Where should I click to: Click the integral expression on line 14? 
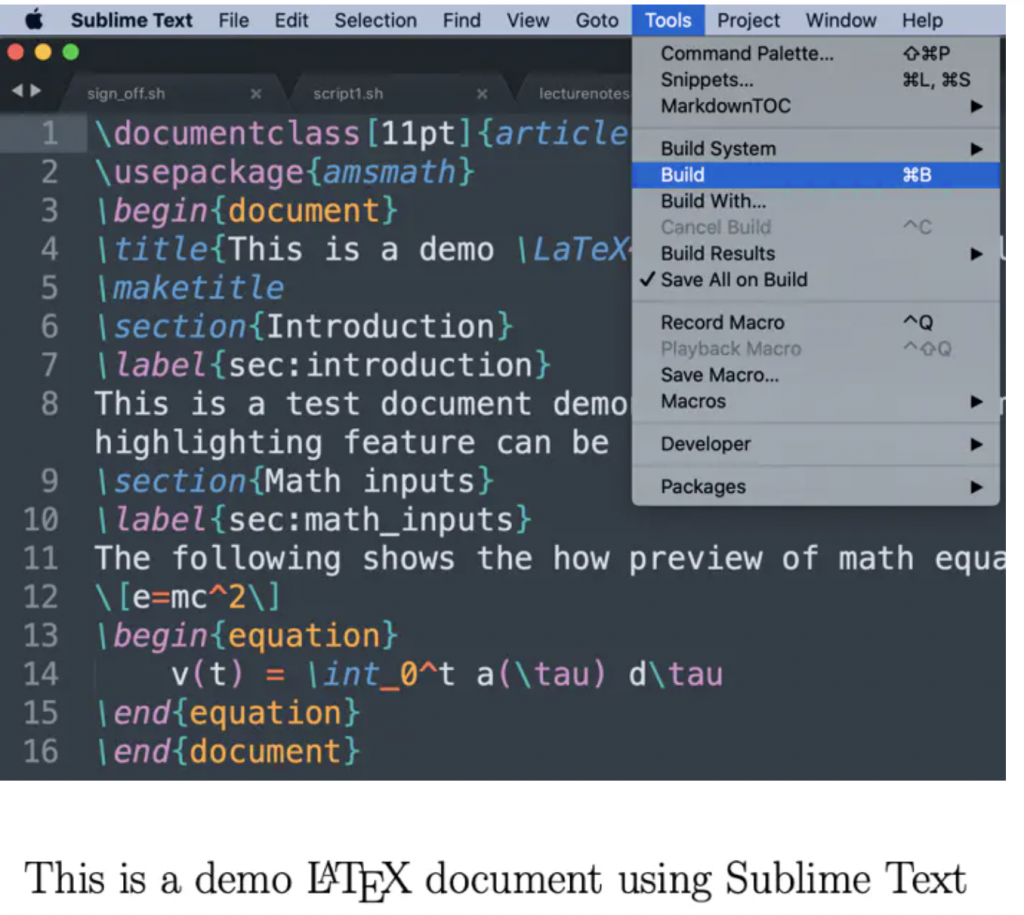click(x=447, y=674)
